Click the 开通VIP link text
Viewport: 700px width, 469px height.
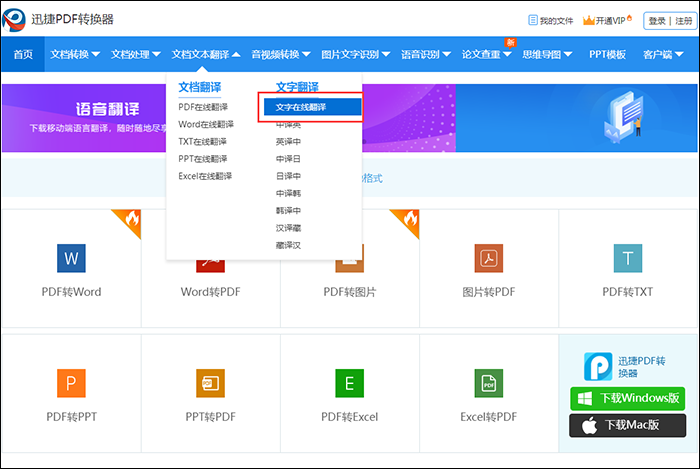pos(611,21)
